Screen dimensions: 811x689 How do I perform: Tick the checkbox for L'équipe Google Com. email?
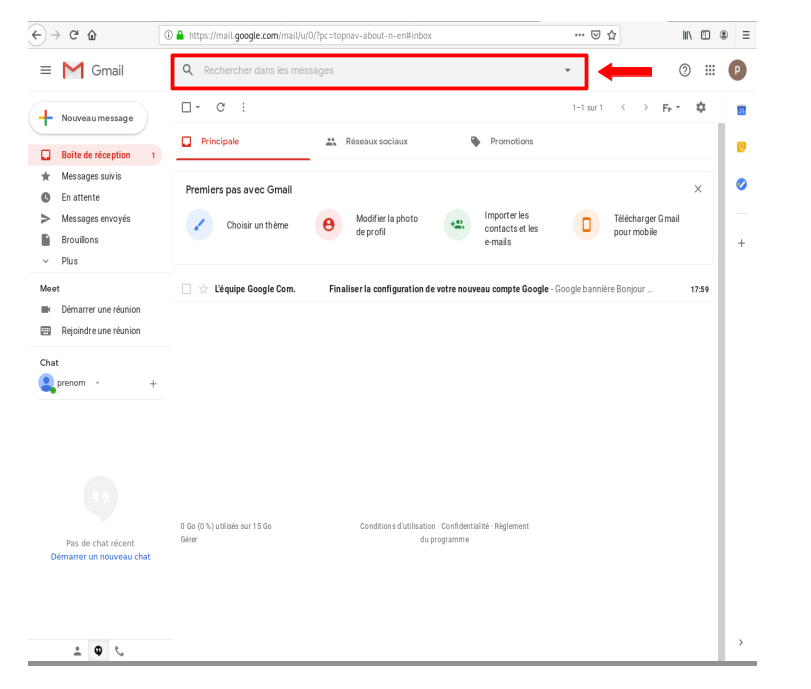[x=186, y=289]
